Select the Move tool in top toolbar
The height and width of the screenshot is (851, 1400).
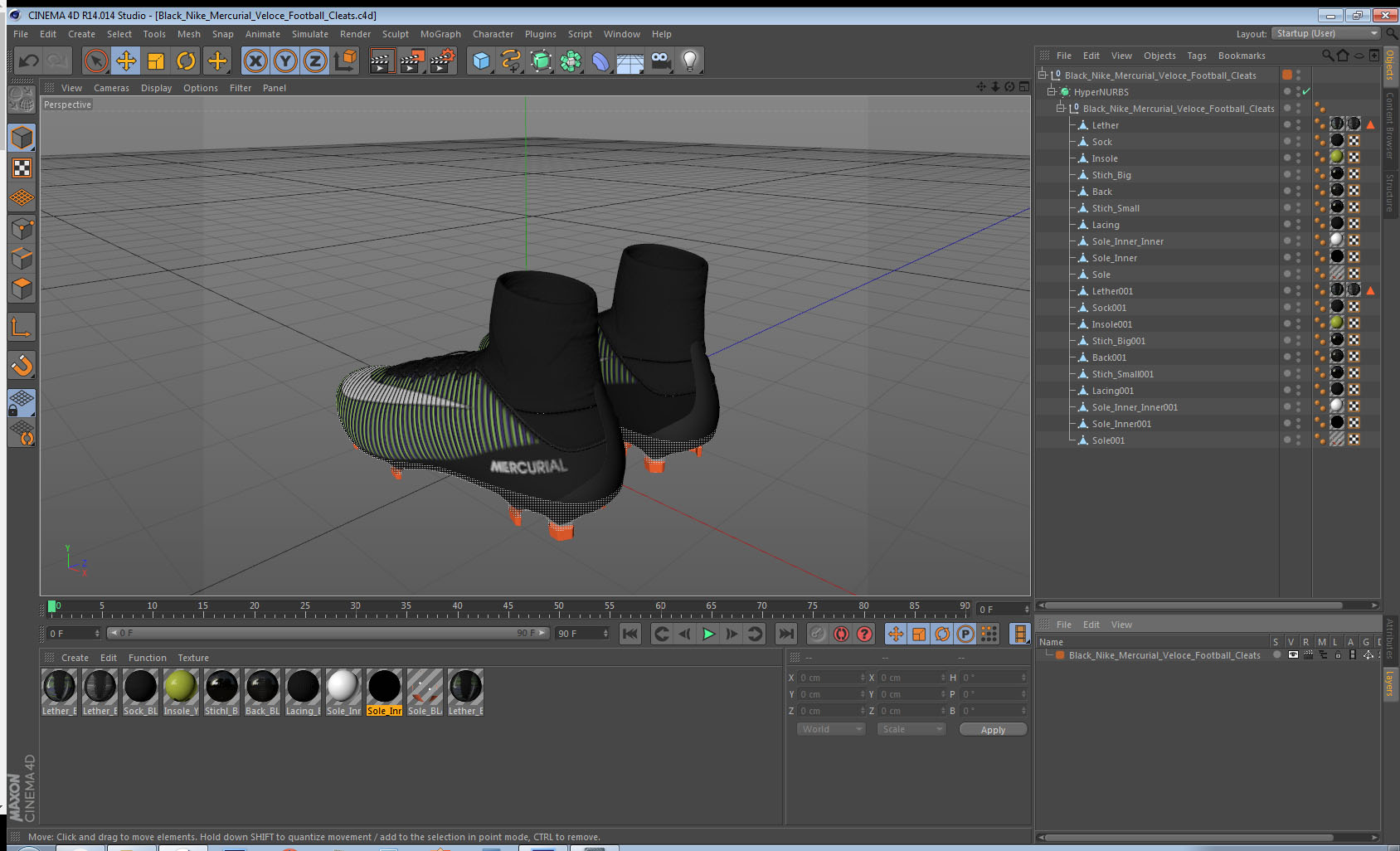(x=126, y=61)
